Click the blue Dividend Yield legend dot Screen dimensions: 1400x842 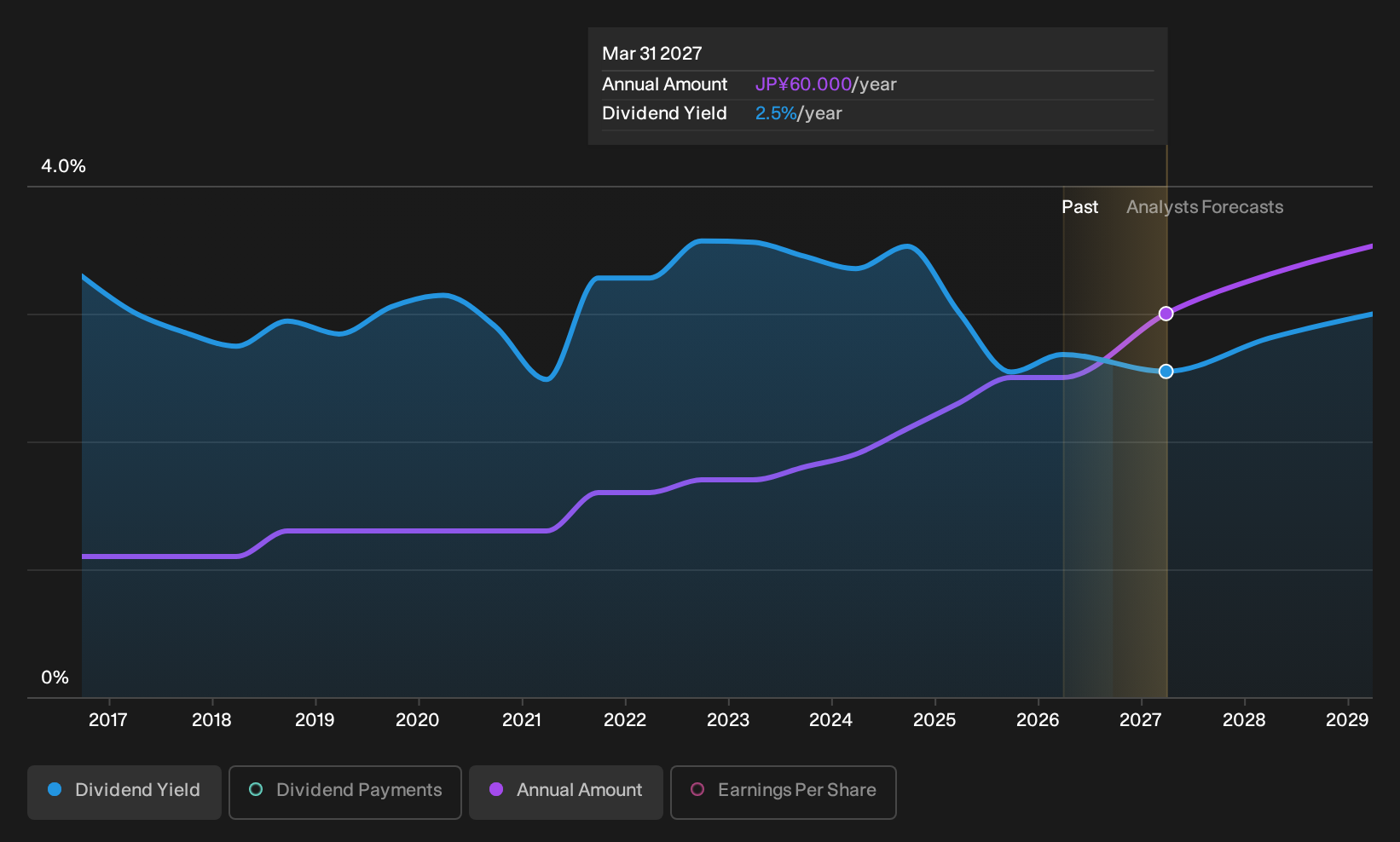[55, 789]
